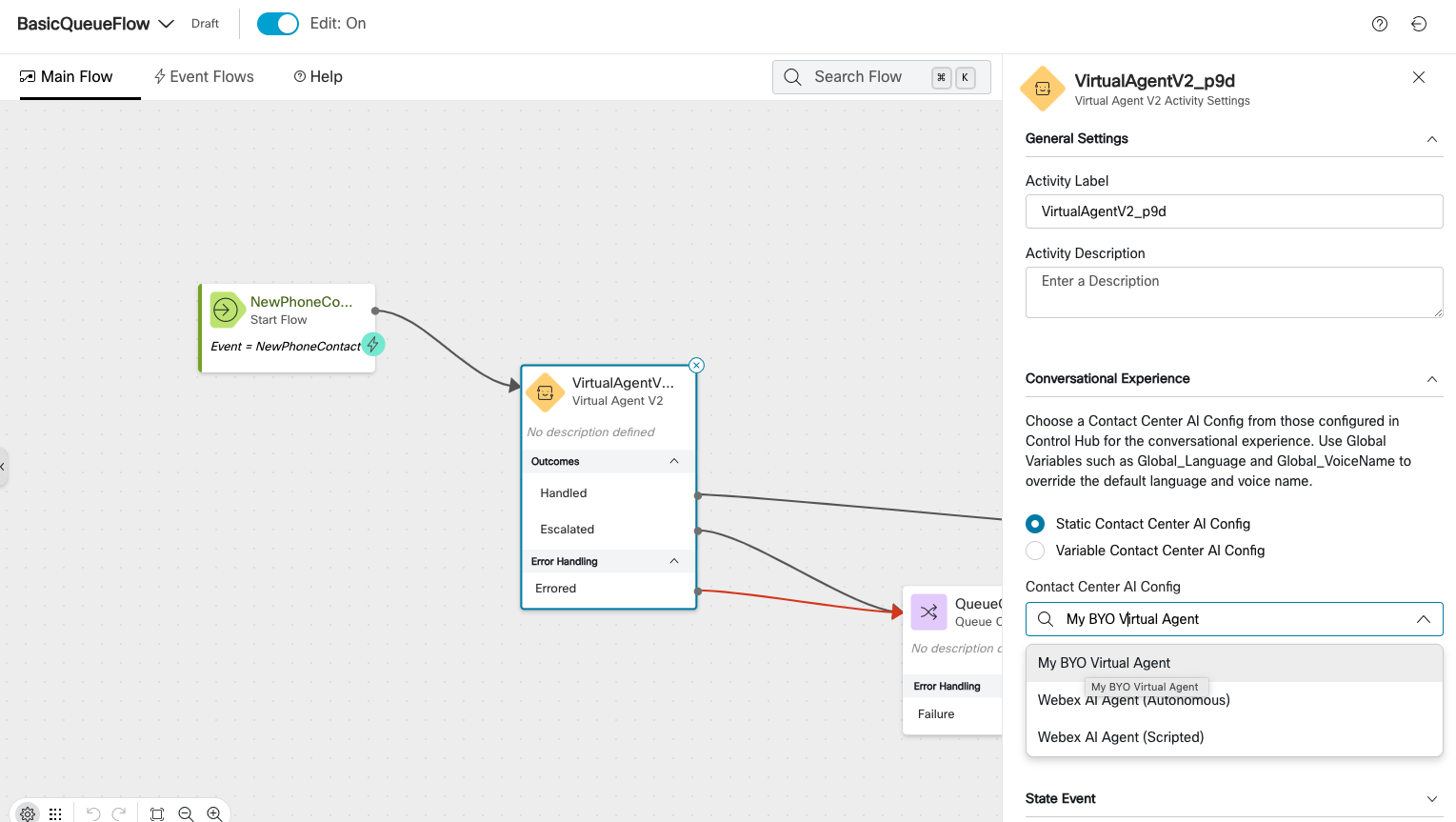Screen dimensions: 1456x822
Task: Click 'No description defined' on VirtualAgent node
Action: [591, 432]
